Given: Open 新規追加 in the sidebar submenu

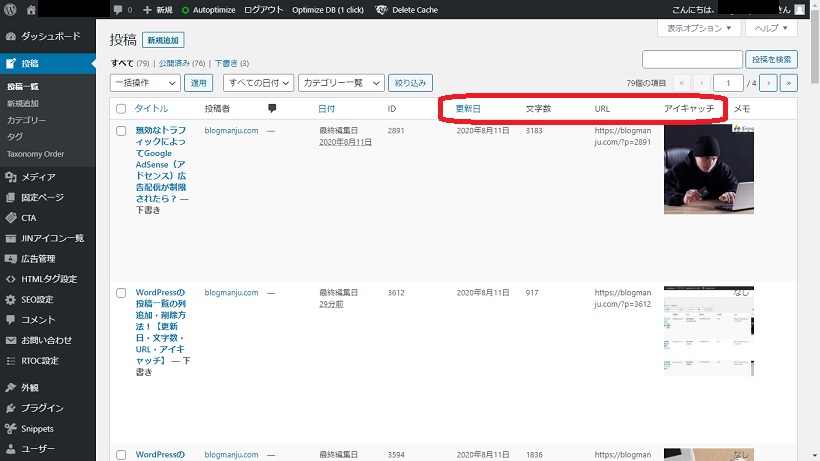Looking at the screenshot, I should tap(23, 103).
